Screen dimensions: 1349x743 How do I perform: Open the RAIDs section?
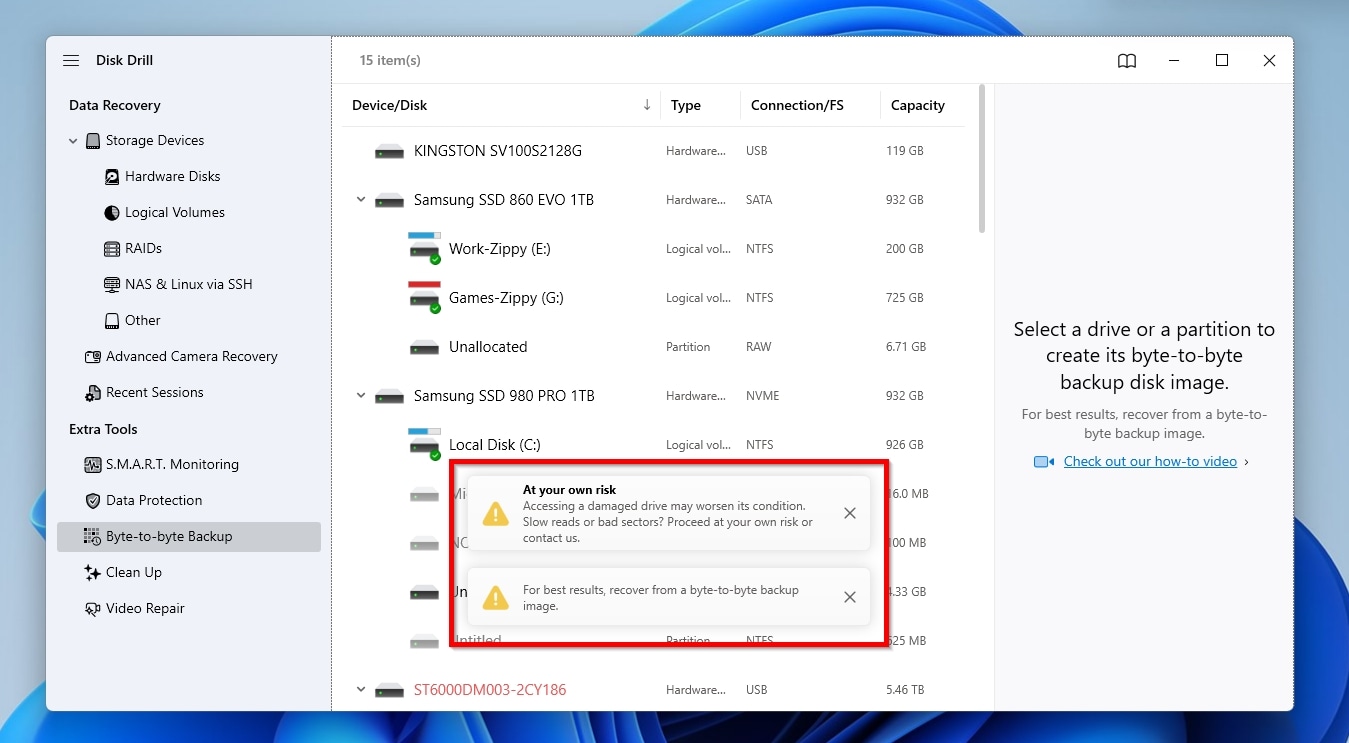pos(143,249)
